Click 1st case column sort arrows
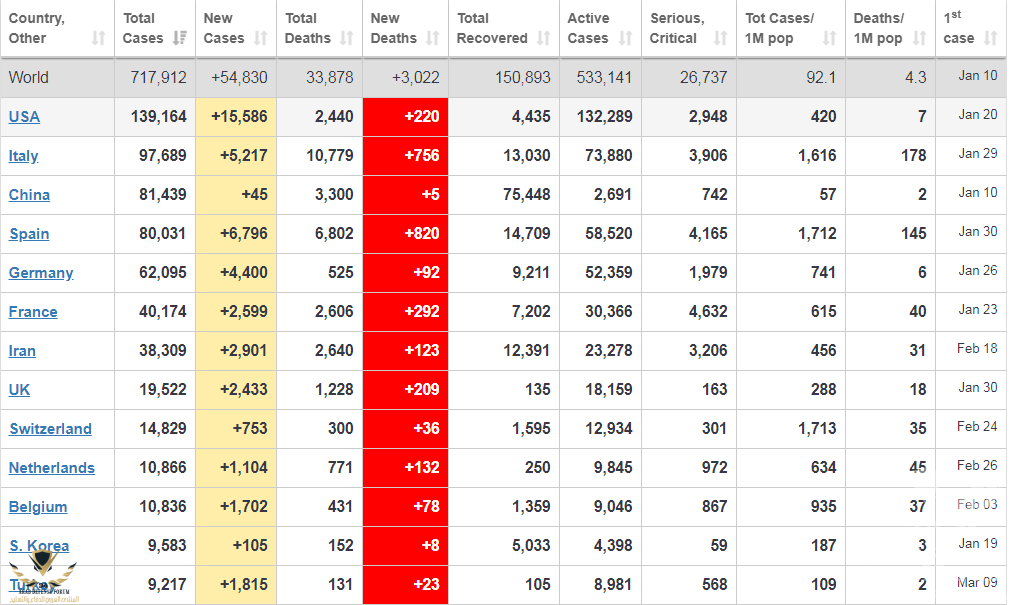This screenshot has width=1016, height=605. (990, 38)
